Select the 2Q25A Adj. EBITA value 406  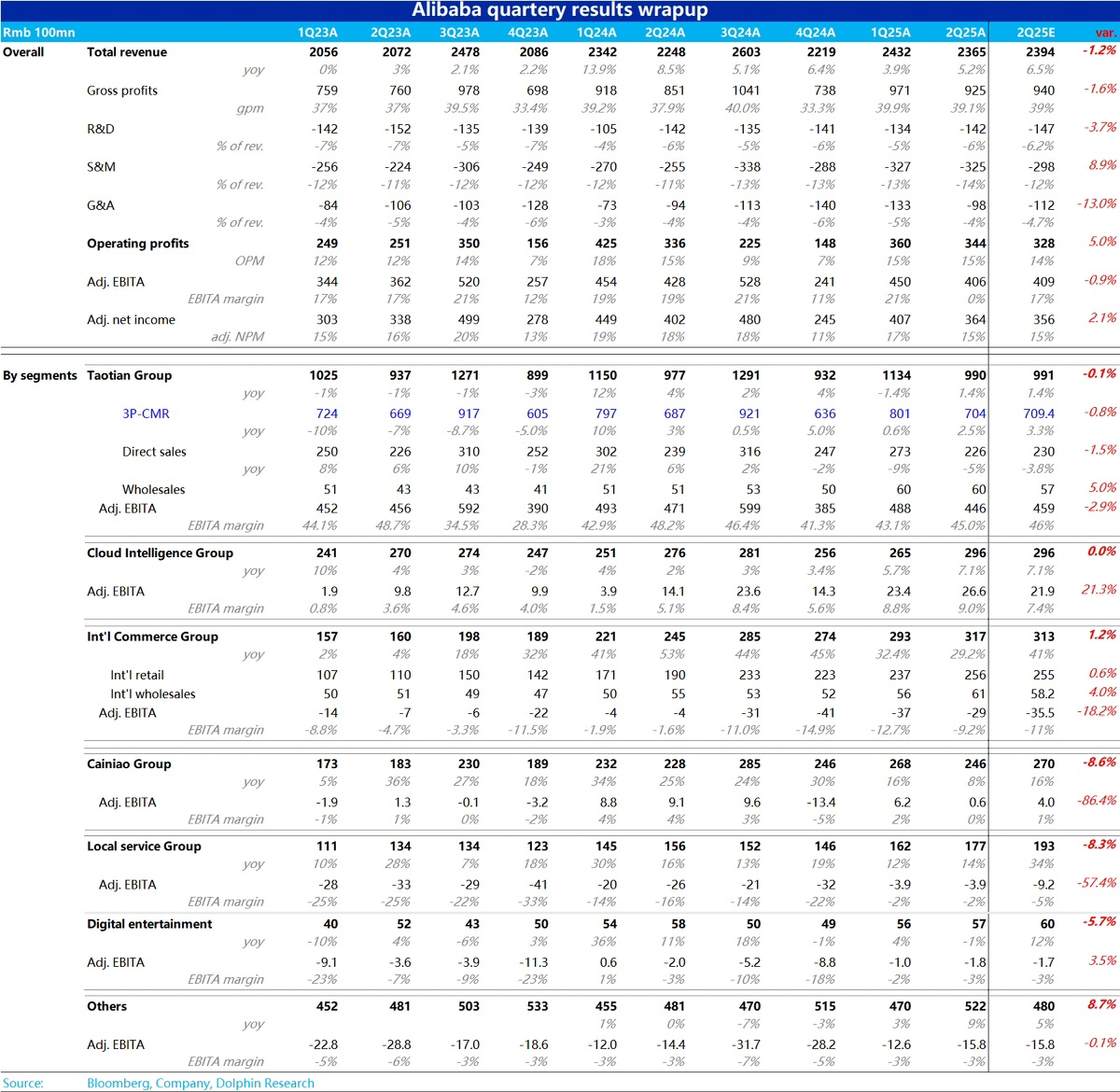click(975, 282)
